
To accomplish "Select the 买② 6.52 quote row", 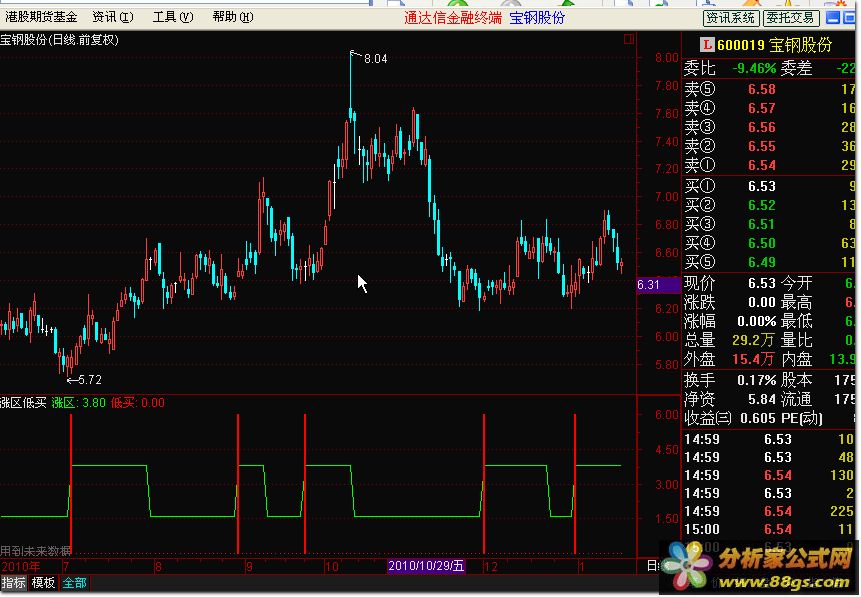I will pyautogui.click(x=769, y=205).
